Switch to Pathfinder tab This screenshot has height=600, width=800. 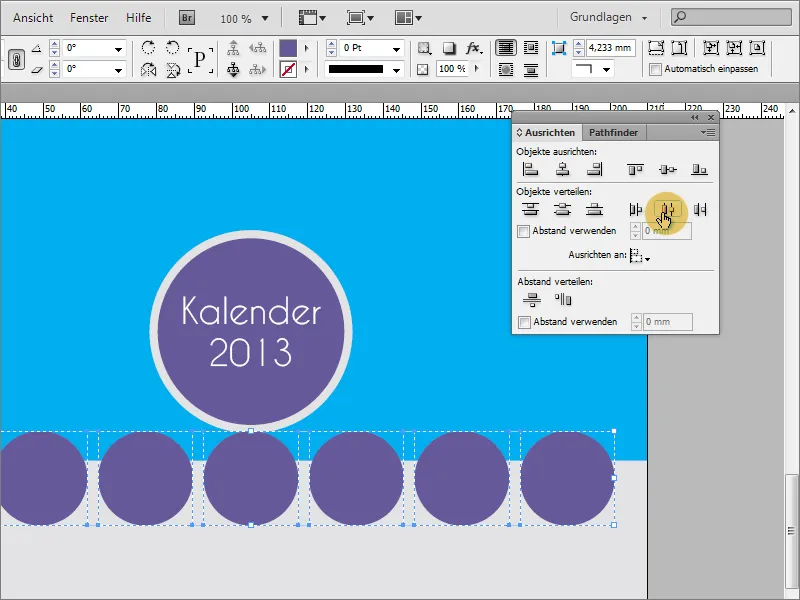(613, 133)
